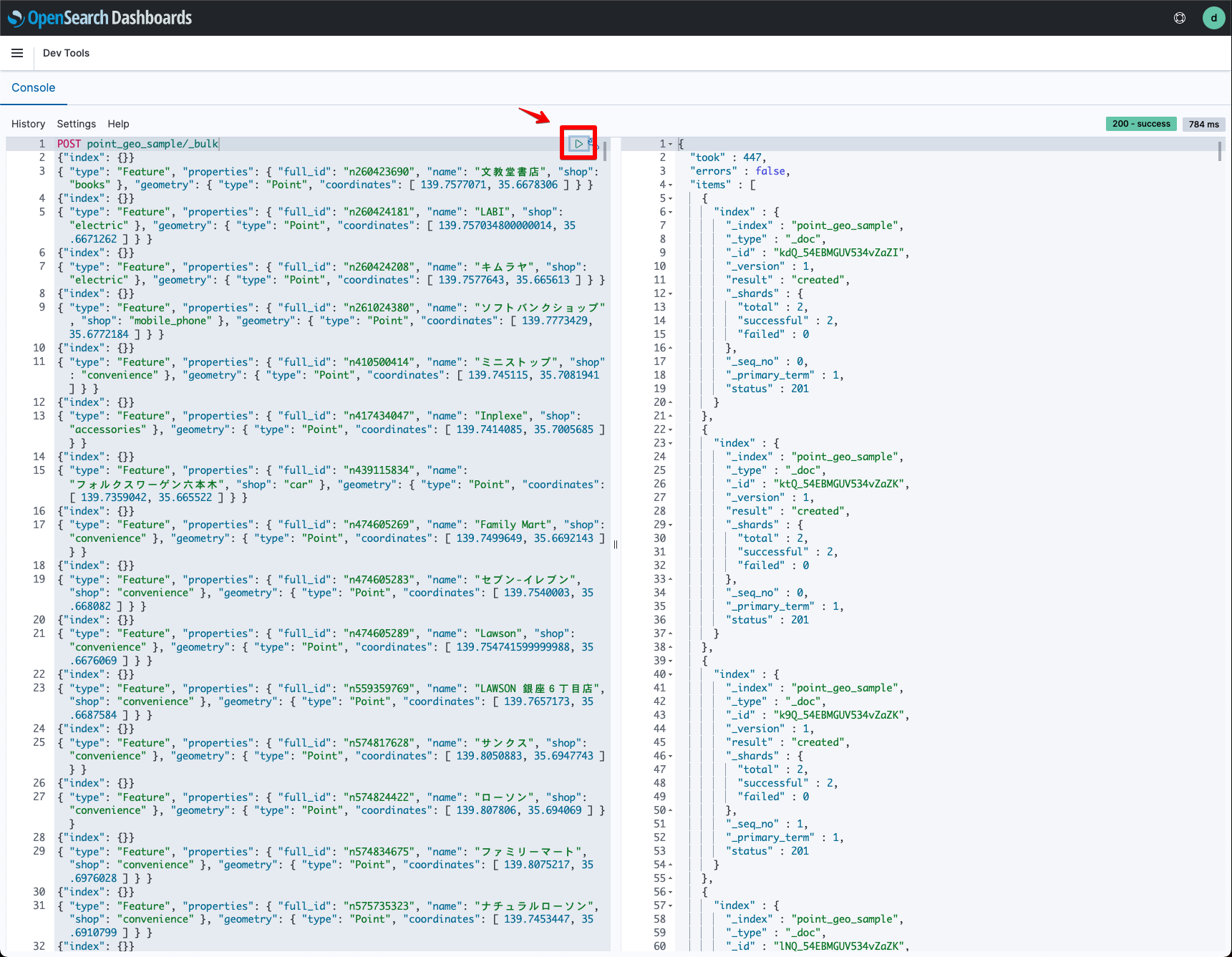1232x957 pixels.
Task: Click the editor line with "n559359769"
Action: coord(331,701)
